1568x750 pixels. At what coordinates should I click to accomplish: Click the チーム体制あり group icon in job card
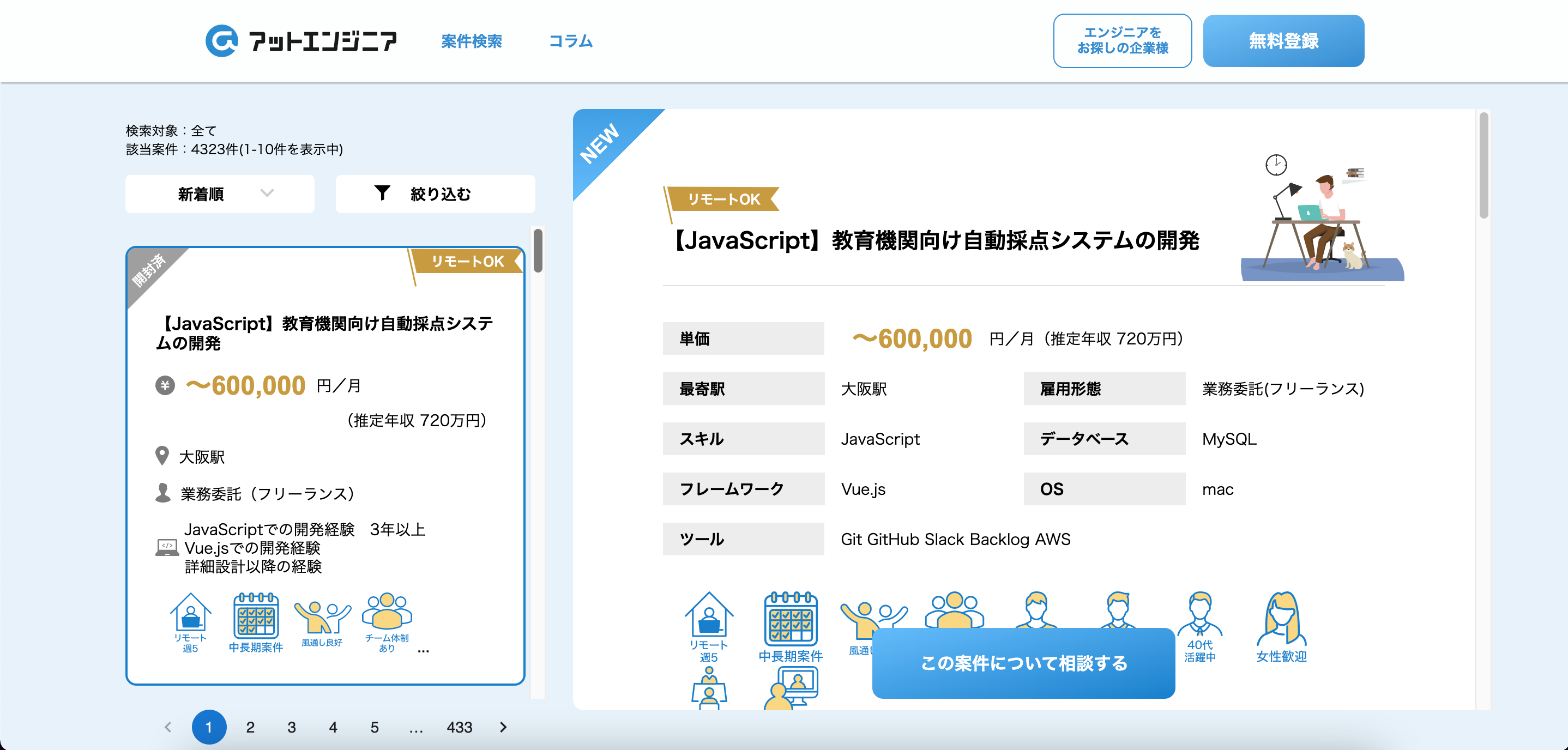[387, 612]
